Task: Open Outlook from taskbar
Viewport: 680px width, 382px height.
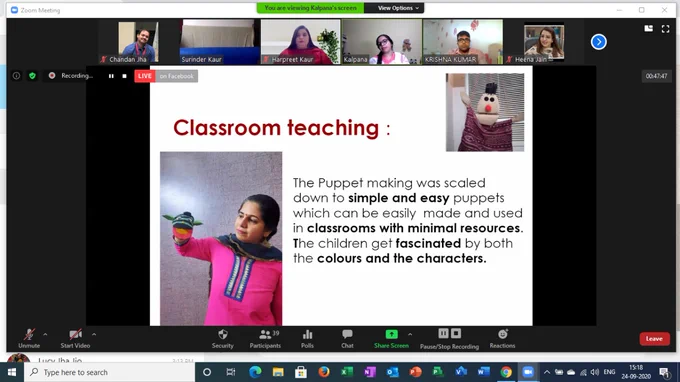Action: tap(393, 372)
